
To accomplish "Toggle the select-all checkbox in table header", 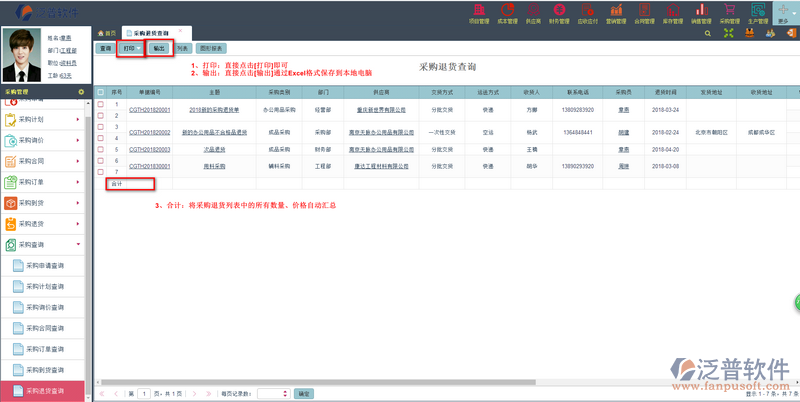I will click(x=100, y=91).
